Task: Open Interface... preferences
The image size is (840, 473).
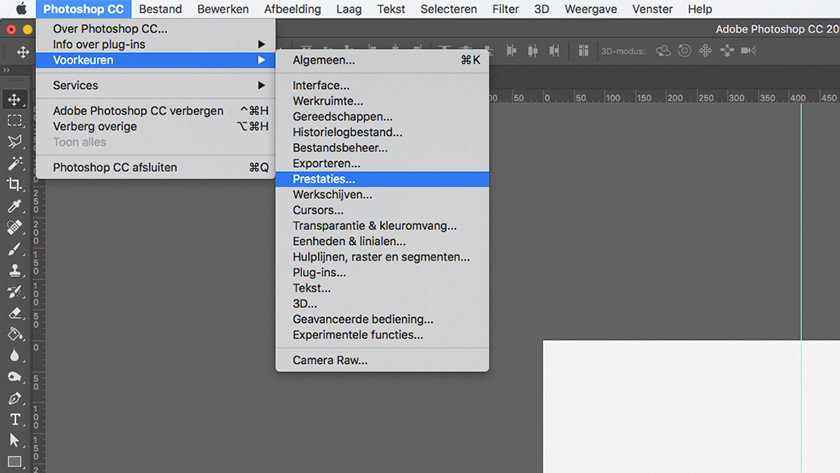Action: point(382,85)
